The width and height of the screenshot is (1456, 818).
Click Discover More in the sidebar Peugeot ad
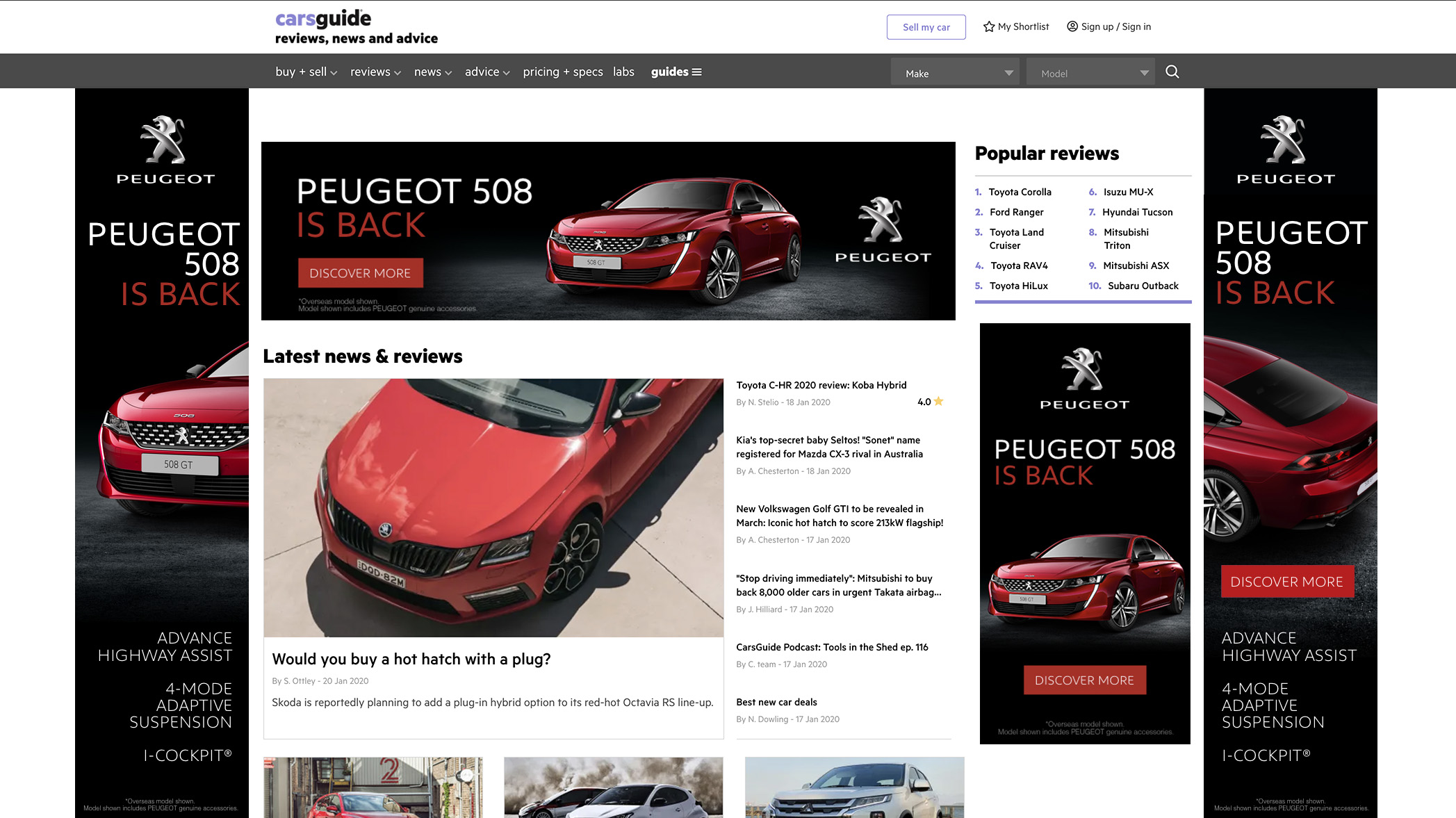pos(1084,680)
